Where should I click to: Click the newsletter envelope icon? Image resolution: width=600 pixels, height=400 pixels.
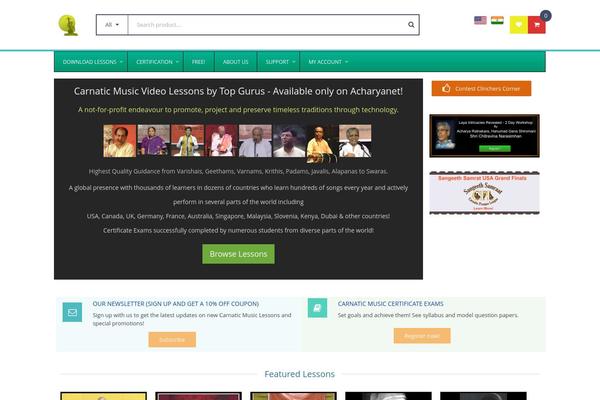click(72, 312)
